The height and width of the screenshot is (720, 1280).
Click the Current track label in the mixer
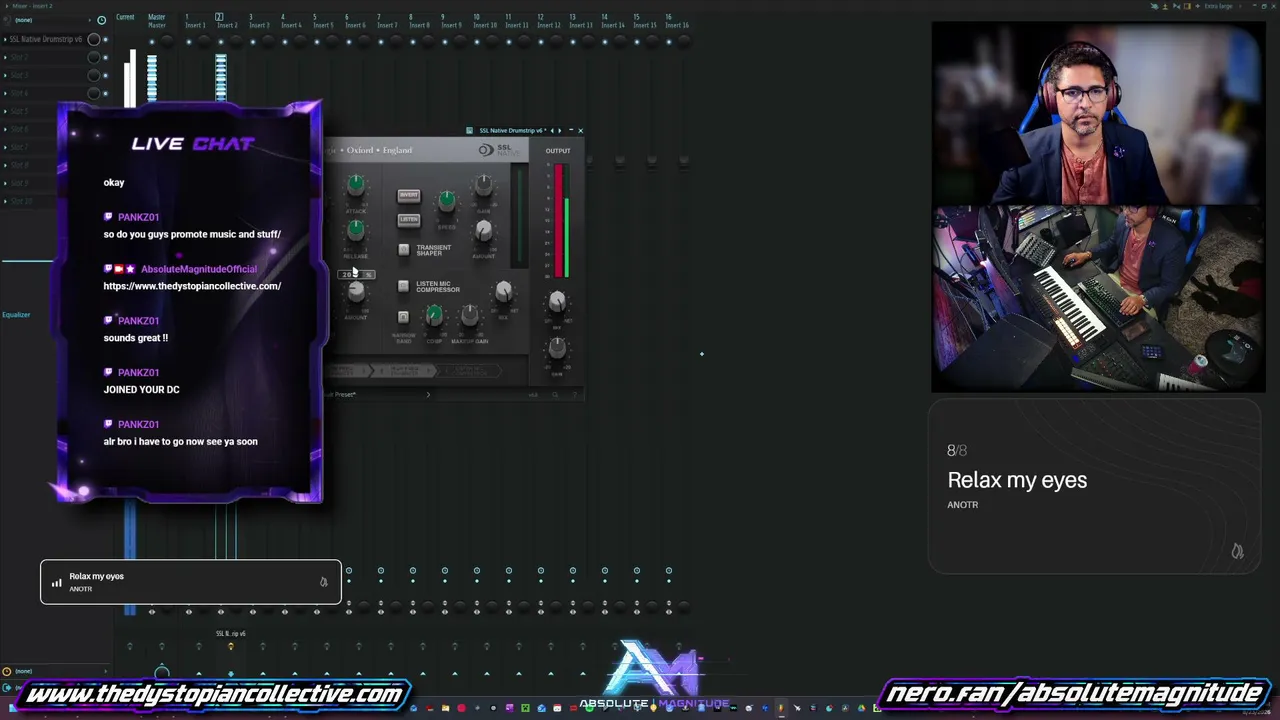pyautogui.click(x=125, y=17)
